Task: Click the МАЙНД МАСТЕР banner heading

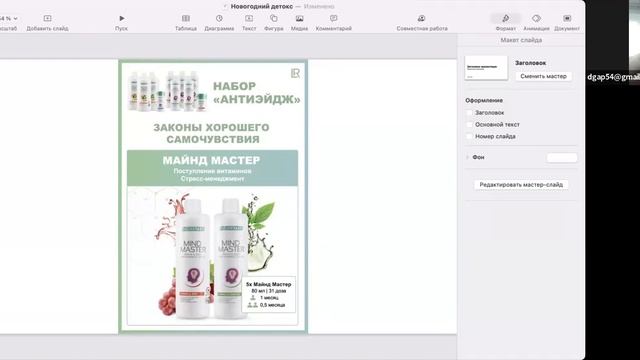Action: click(211, 160)
